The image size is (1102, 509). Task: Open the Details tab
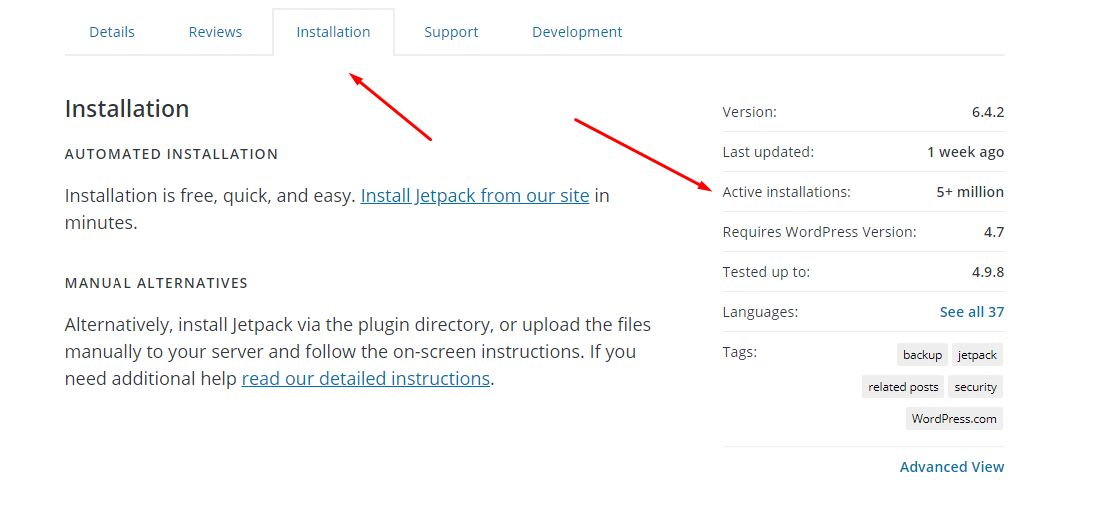[x=112, y=32]
